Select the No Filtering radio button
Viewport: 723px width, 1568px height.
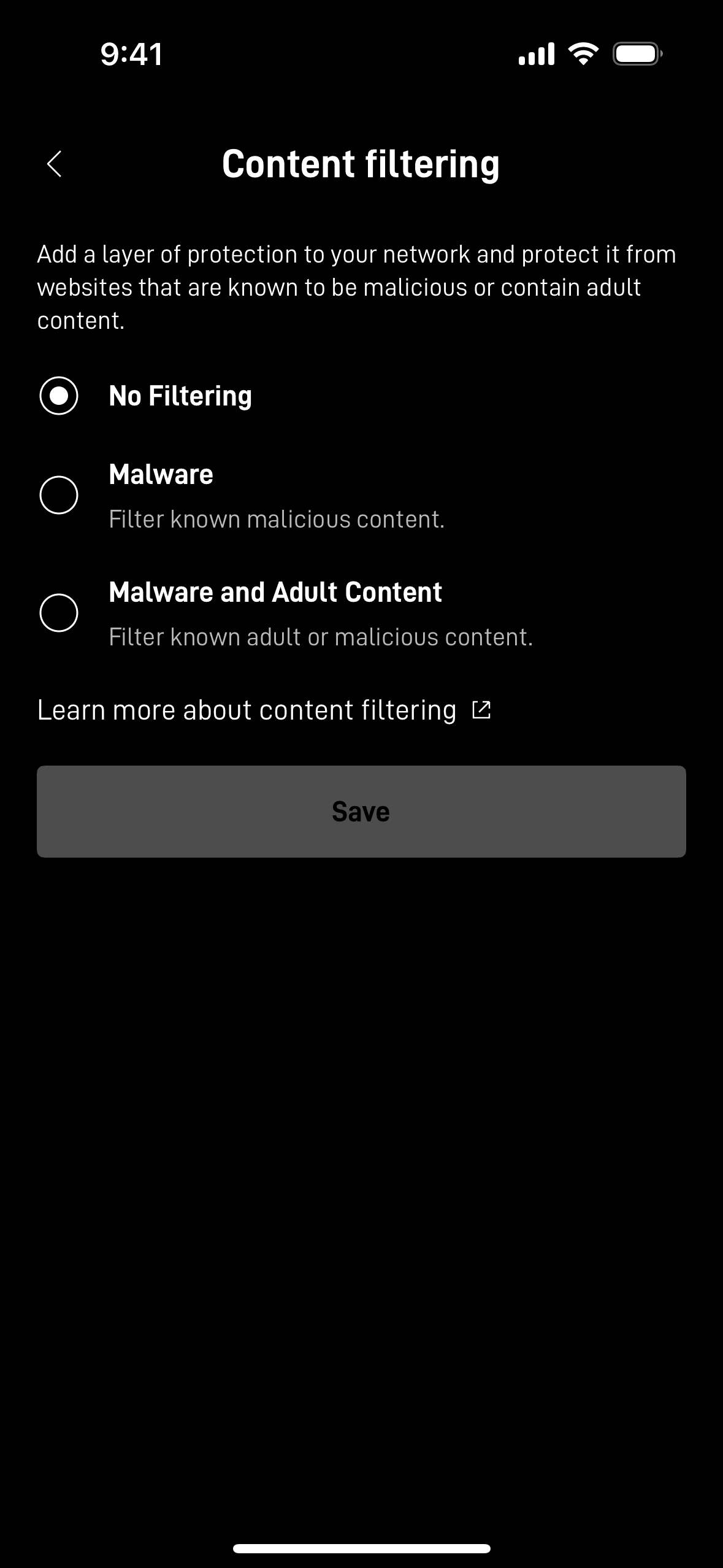click(59, 396)
